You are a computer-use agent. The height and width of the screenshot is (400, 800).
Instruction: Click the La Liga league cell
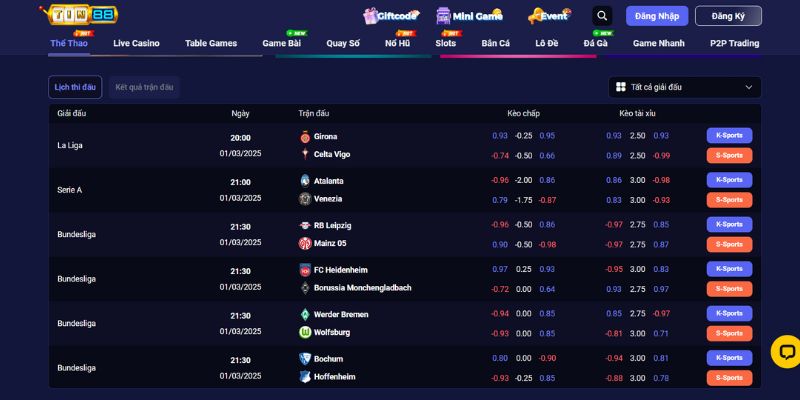(70, 145)
